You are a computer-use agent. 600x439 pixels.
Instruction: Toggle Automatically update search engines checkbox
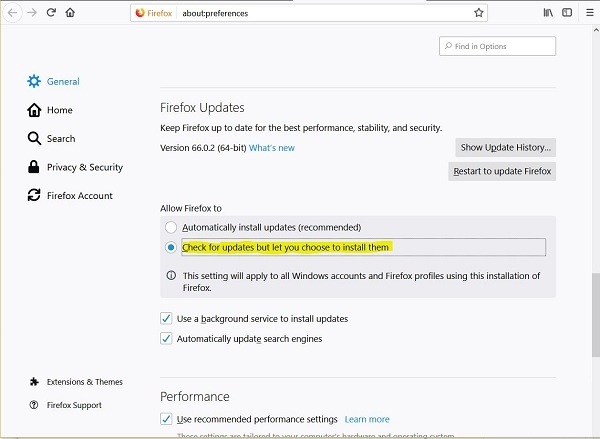coord(167,338)
